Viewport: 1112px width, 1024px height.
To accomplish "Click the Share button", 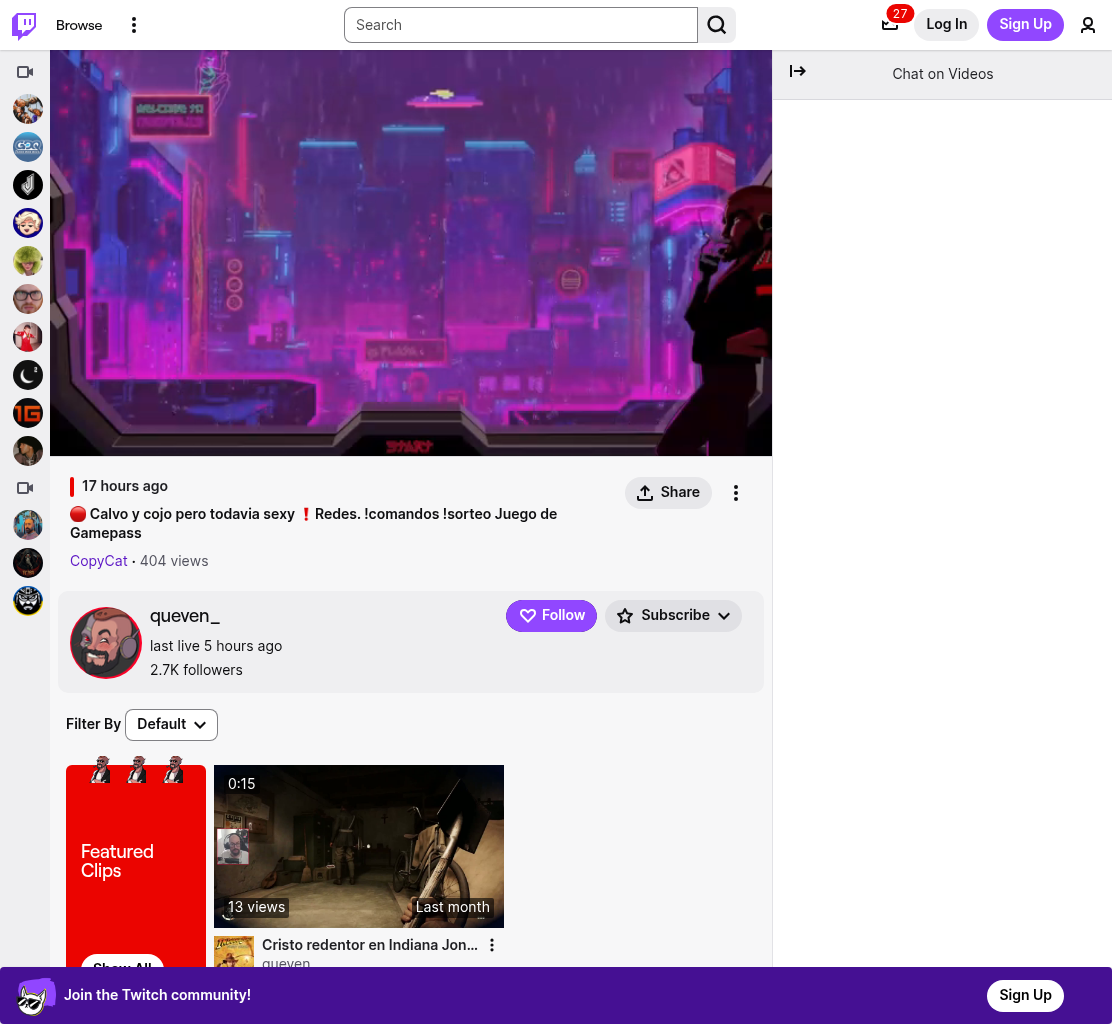I will pos(668,492).
